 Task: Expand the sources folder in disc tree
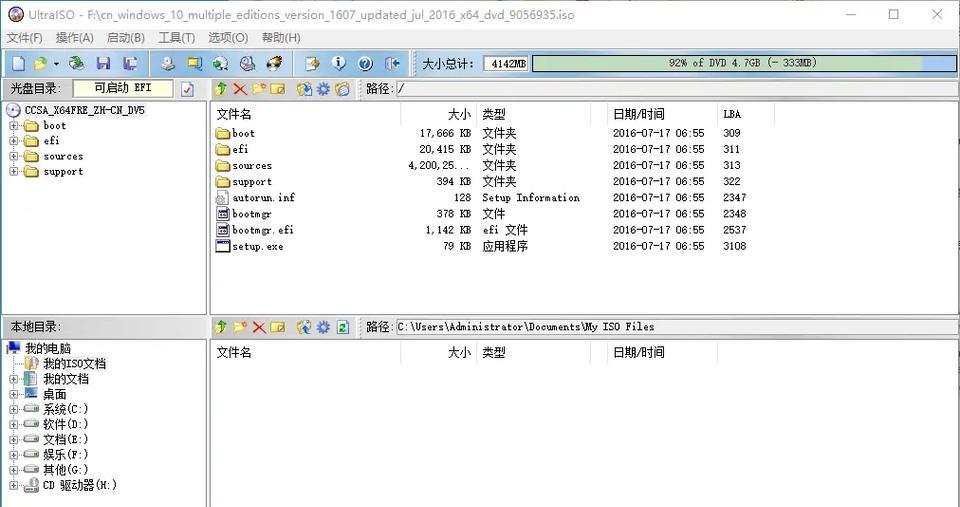[13, 156]
